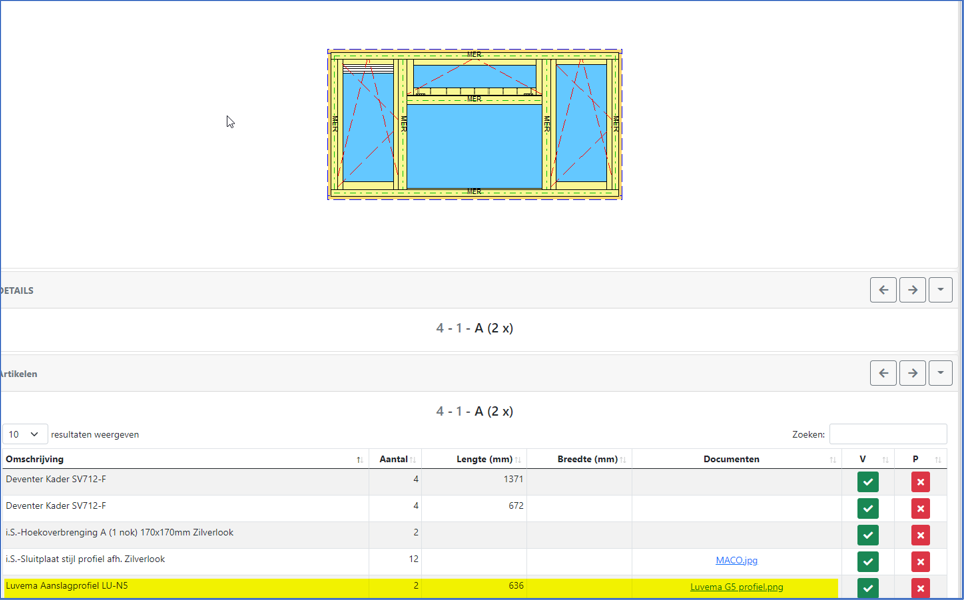
Task: Expand the Artikelen section dropdown arrow
Action: pyautogui.click(x=940, y=373)
